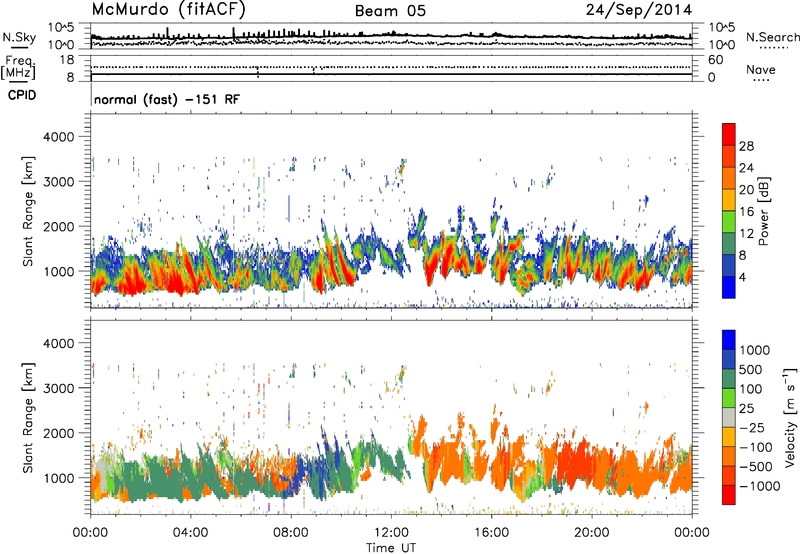Click the '4' tick on the power colorbar
This screenshot has width=800, height=554.
[742, 277]
